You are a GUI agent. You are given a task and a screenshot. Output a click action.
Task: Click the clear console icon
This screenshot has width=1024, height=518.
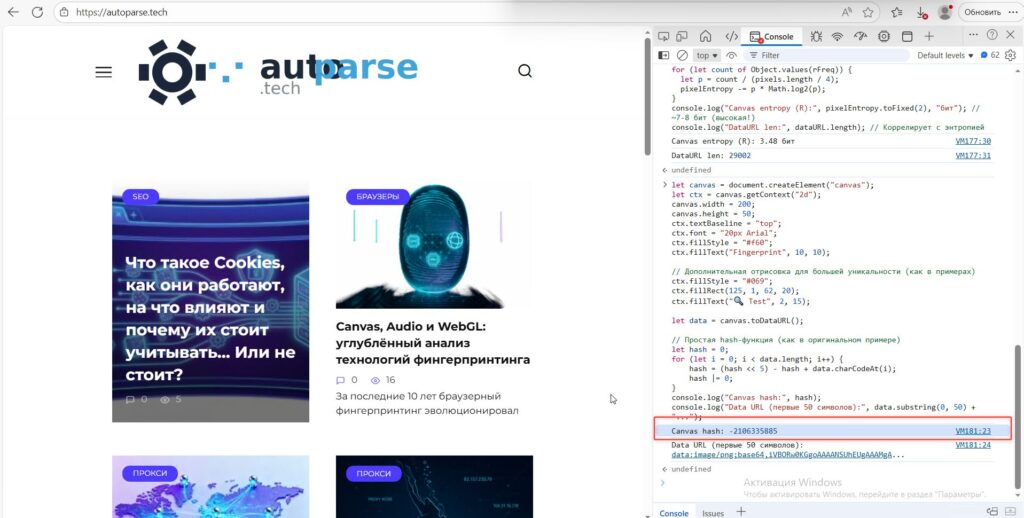(682, 56)
